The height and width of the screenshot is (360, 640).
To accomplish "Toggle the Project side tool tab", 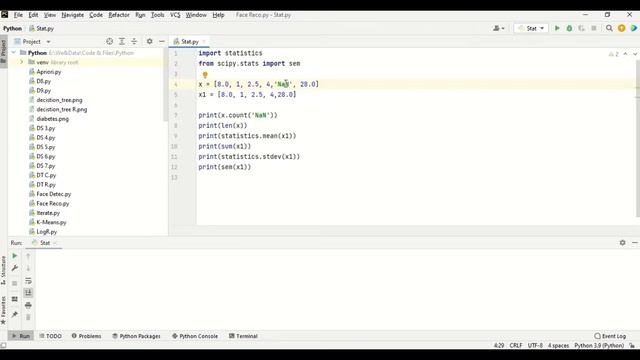I will tap(3, 51).
